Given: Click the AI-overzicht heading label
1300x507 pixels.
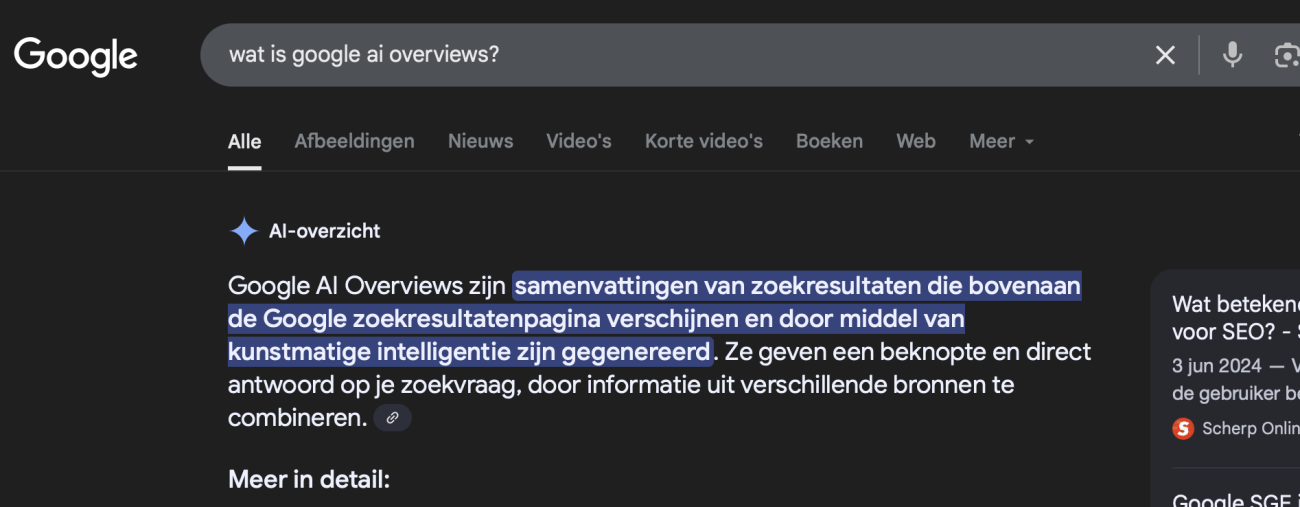Looking at the screenshot, I should 324,231.
